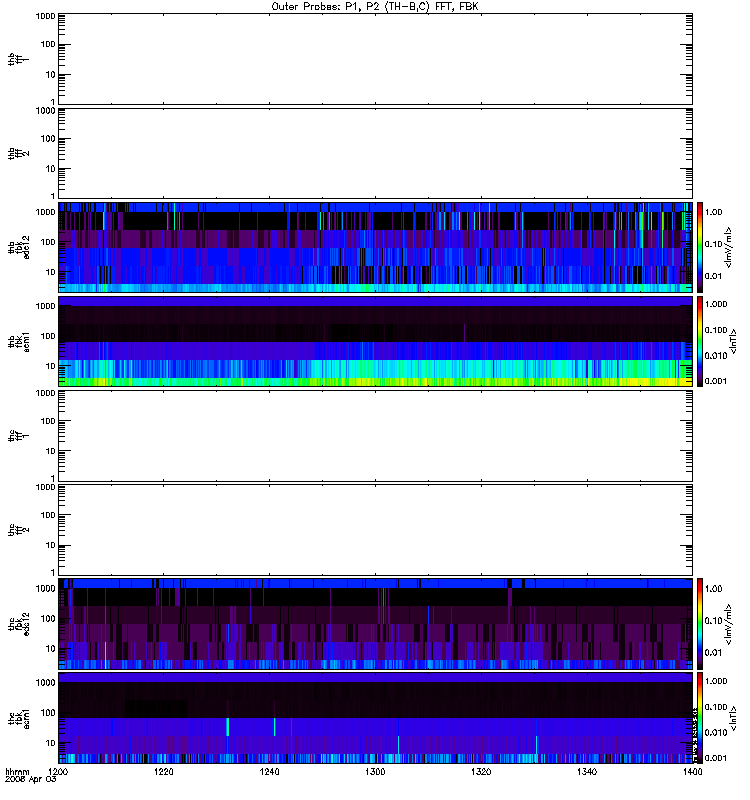Click the 'thb fff 1' y-axis label
Screen dimensions: 750x800
point(18,59)
